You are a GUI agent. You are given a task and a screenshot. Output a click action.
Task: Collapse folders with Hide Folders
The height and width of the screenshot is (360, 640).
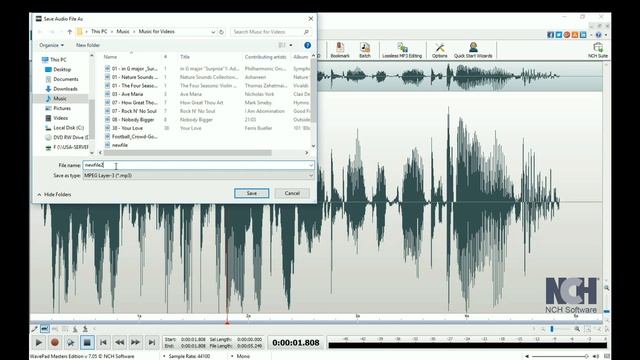coord(54,194)
